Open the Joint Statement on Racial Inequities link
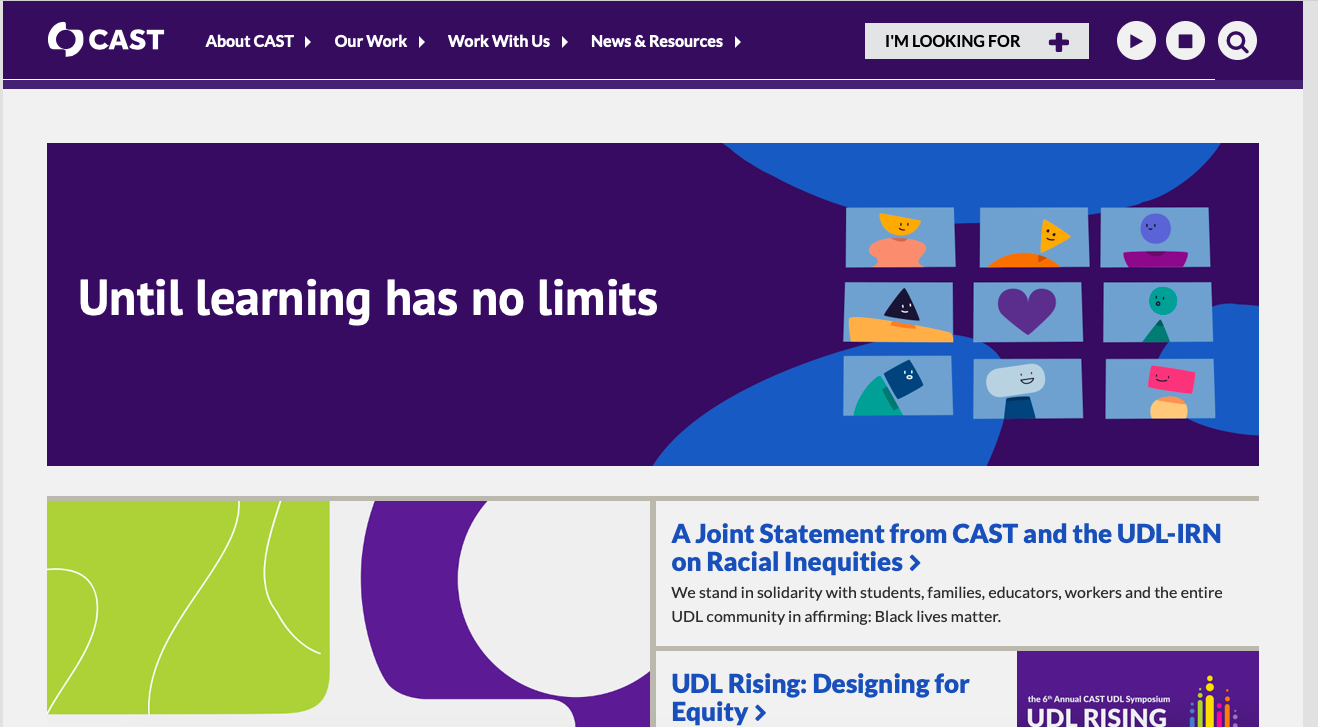This screenshot has height=727, width=1318. pyautogui.click(x=946, y=547)
